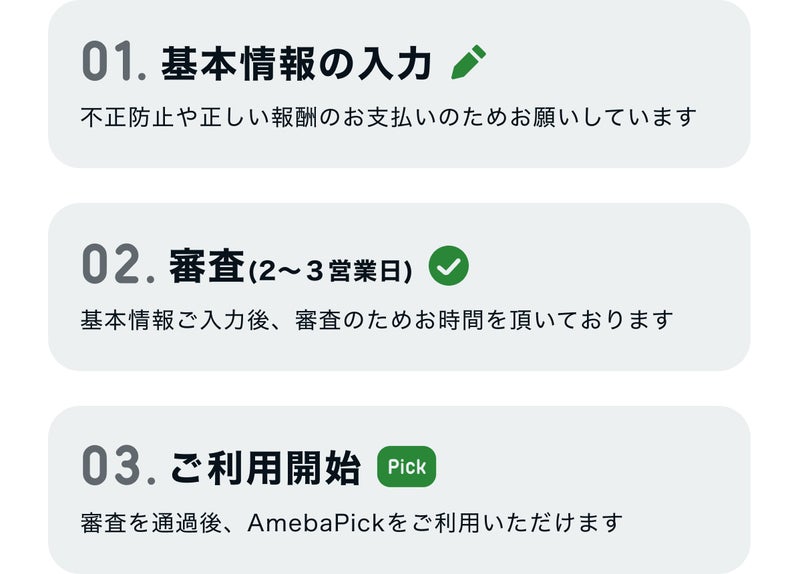Click the 審査 heading text
Viewport: 800px width, 574px height.
[x=207, y=266]
